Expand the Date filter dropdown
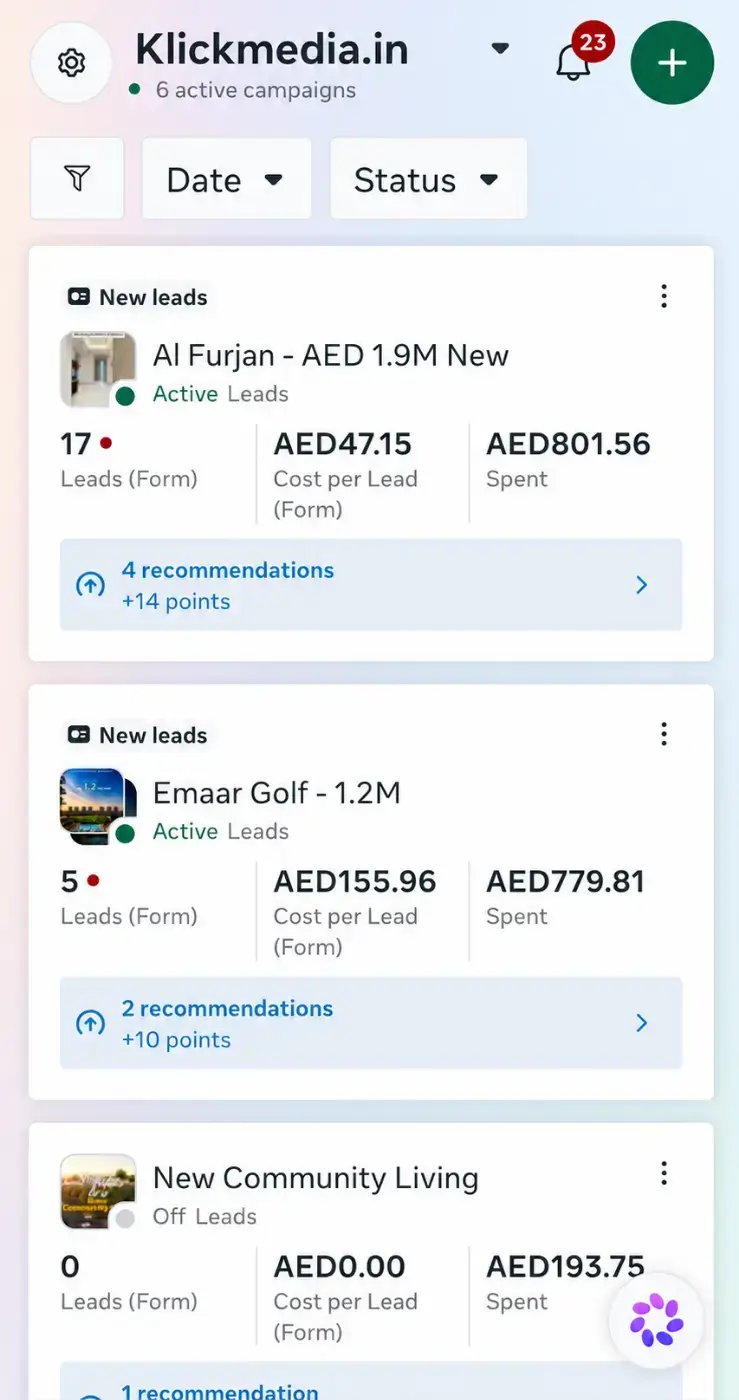Image resolution: width=739 pixels, height=1400 pixels. tap(227, 179)
